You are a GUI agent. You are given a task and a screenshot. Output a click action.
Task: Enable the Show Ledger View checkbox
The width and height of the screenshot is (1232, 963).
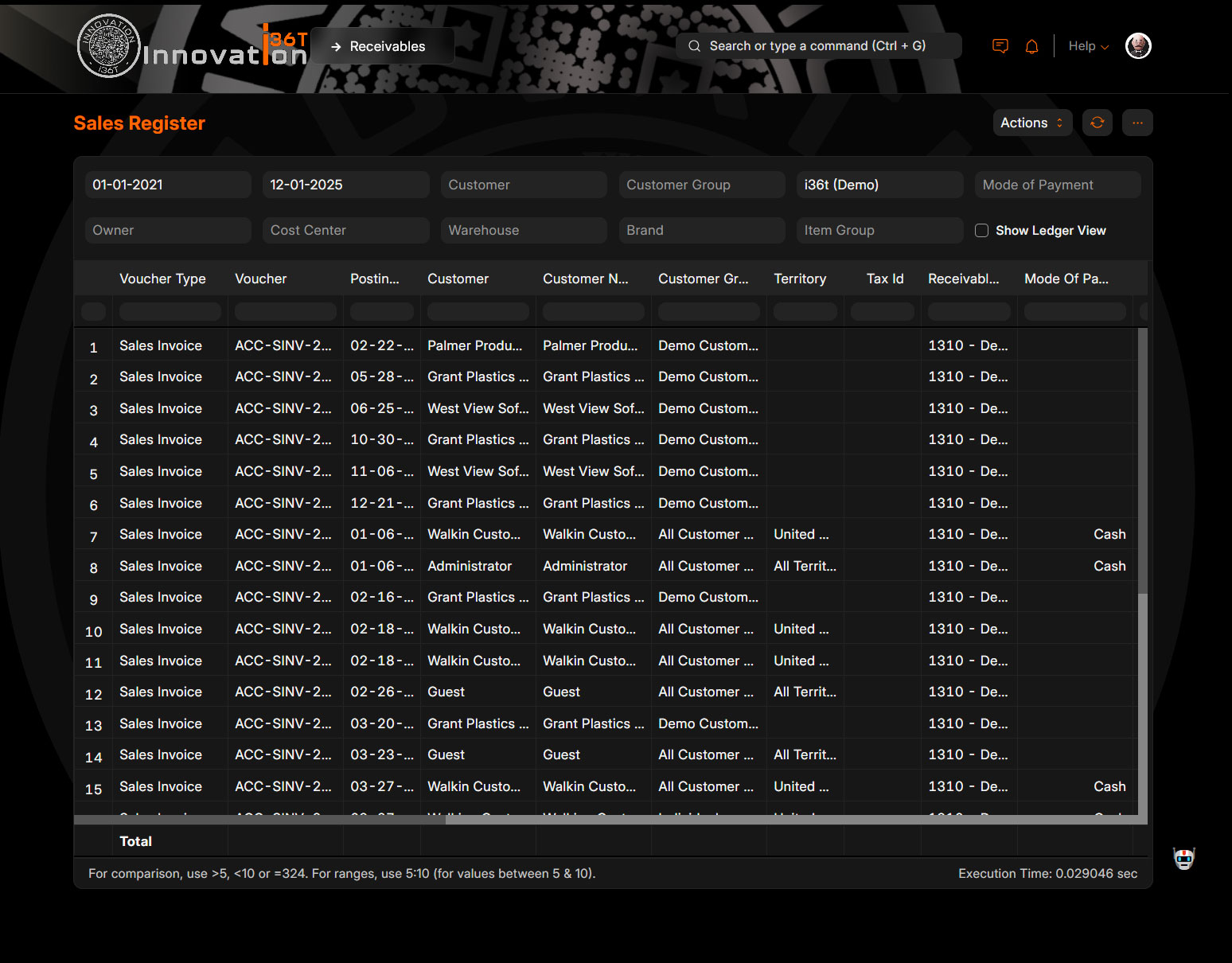pos(982,230)
